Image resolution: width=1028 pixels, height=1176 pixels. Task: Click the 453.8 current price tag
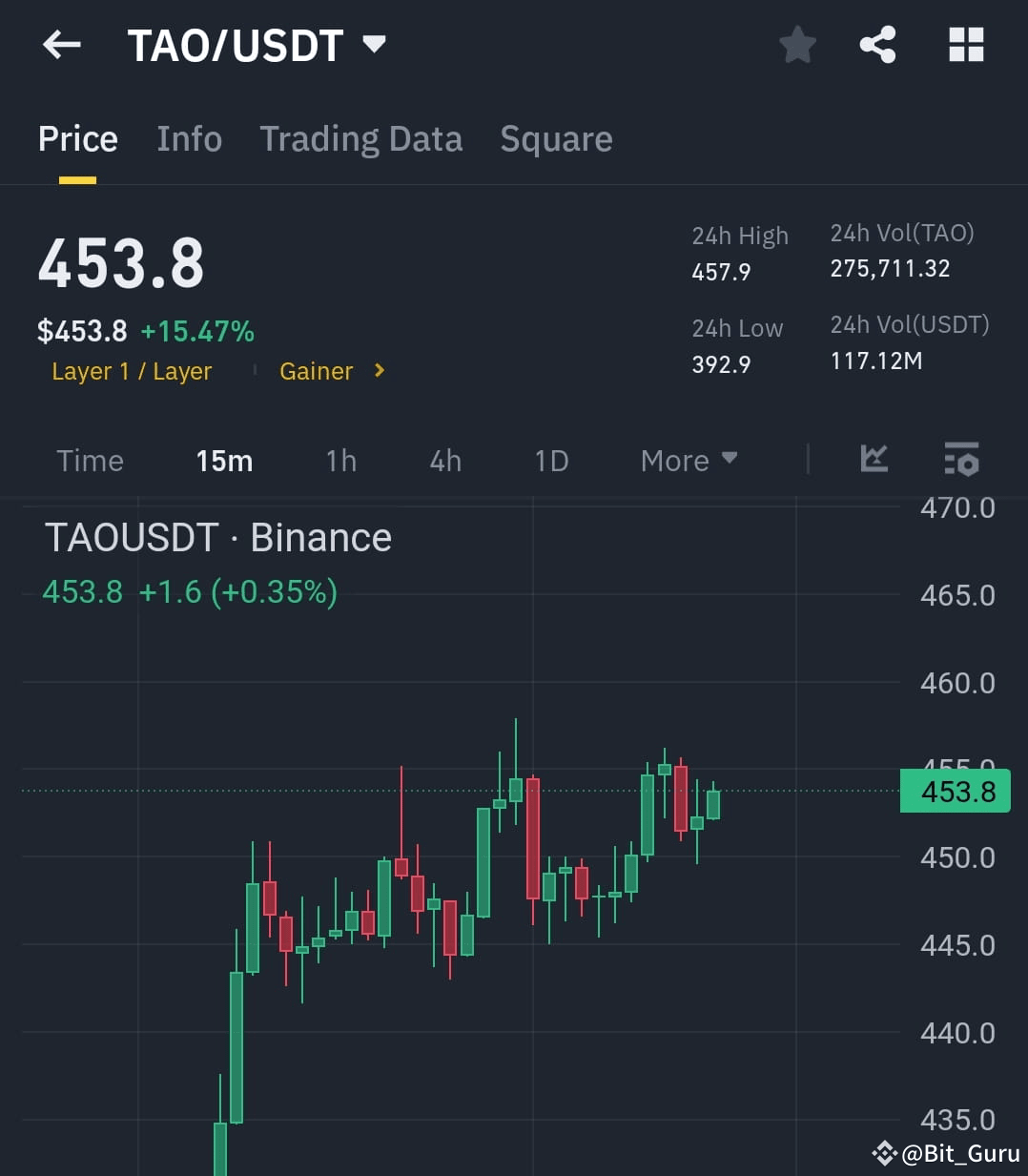click(x=955, y=791)
